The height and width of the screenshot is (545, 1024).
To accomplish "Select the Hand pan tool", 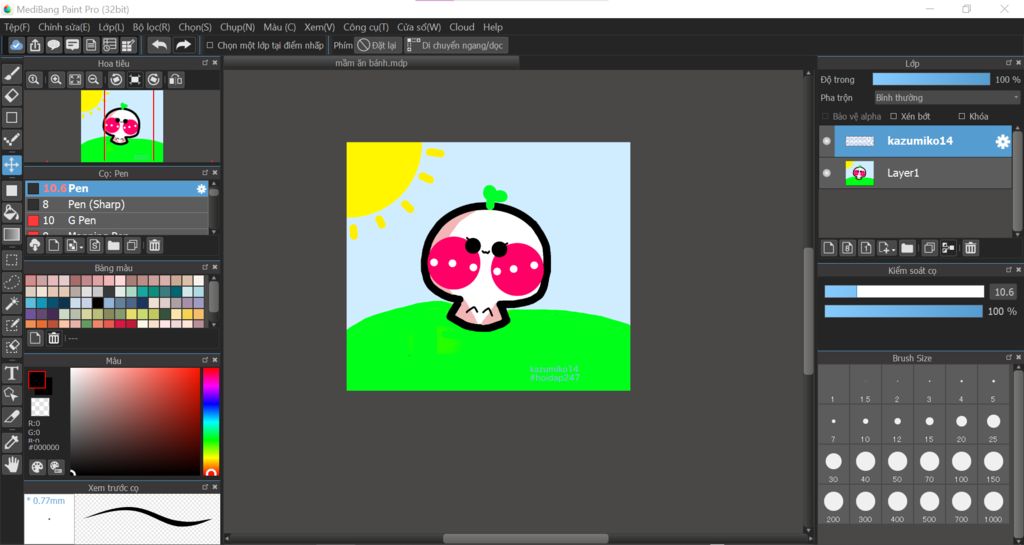I will pos(12,464).
